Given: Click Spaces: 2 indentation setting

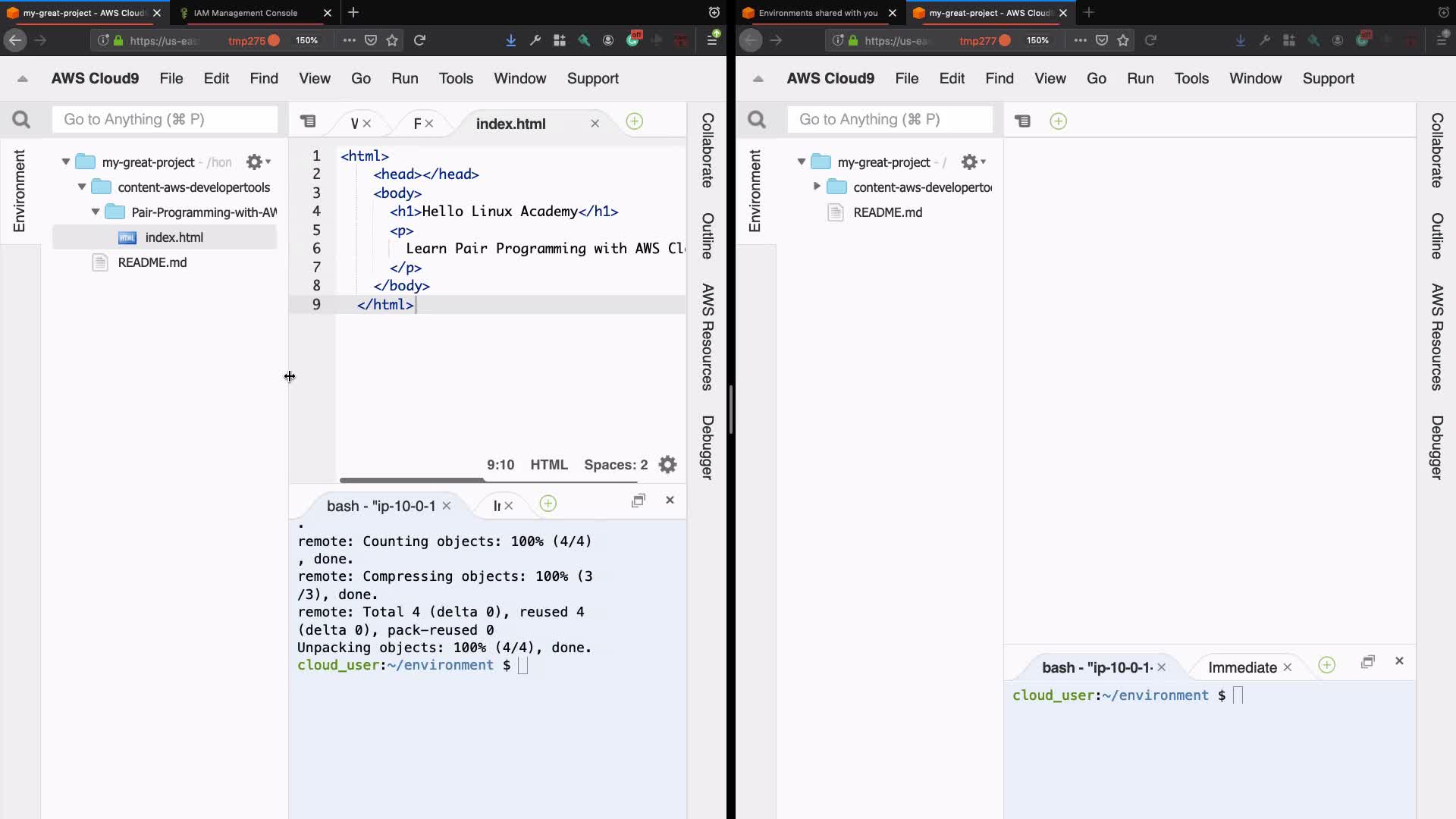Looking at the screenshot, I should click(x=615, y=465).
